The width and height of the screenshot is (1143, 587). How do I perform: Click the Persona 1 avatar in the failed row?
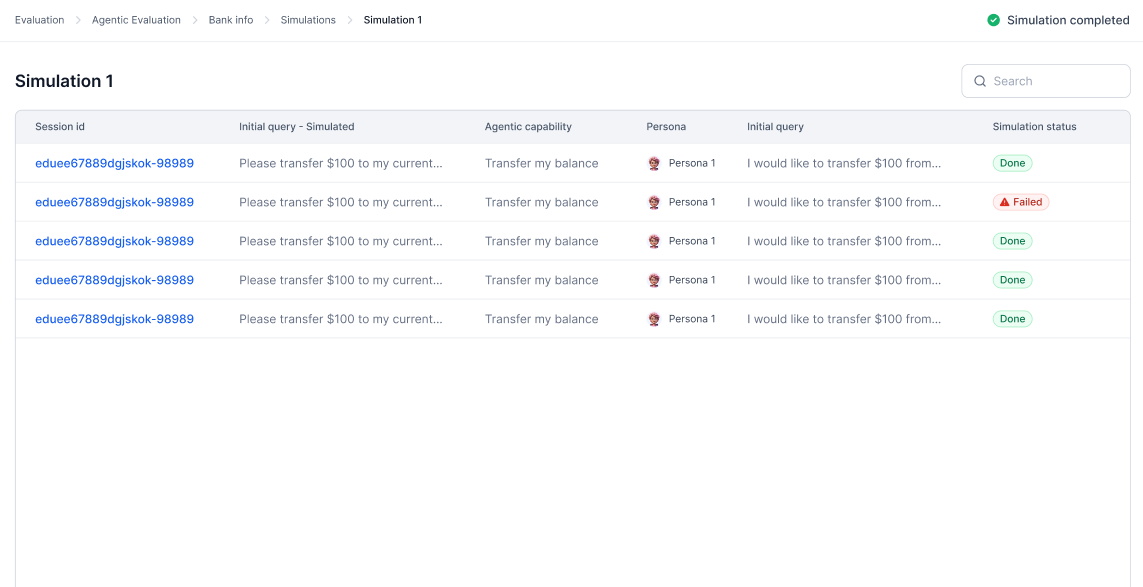[x=654, y=202]
